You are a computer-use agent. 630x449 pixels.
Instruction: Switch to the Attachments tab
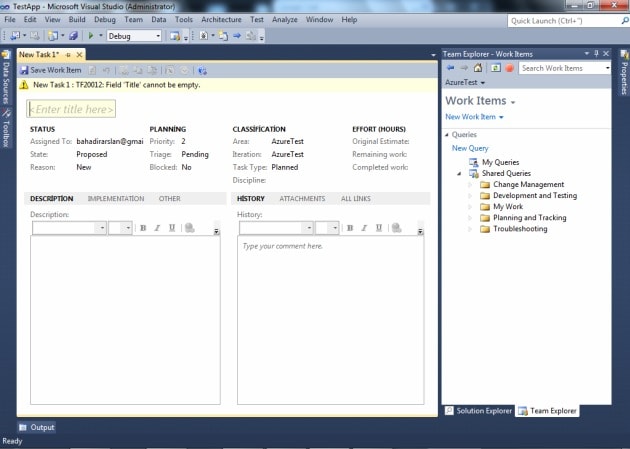pos(302,199)
